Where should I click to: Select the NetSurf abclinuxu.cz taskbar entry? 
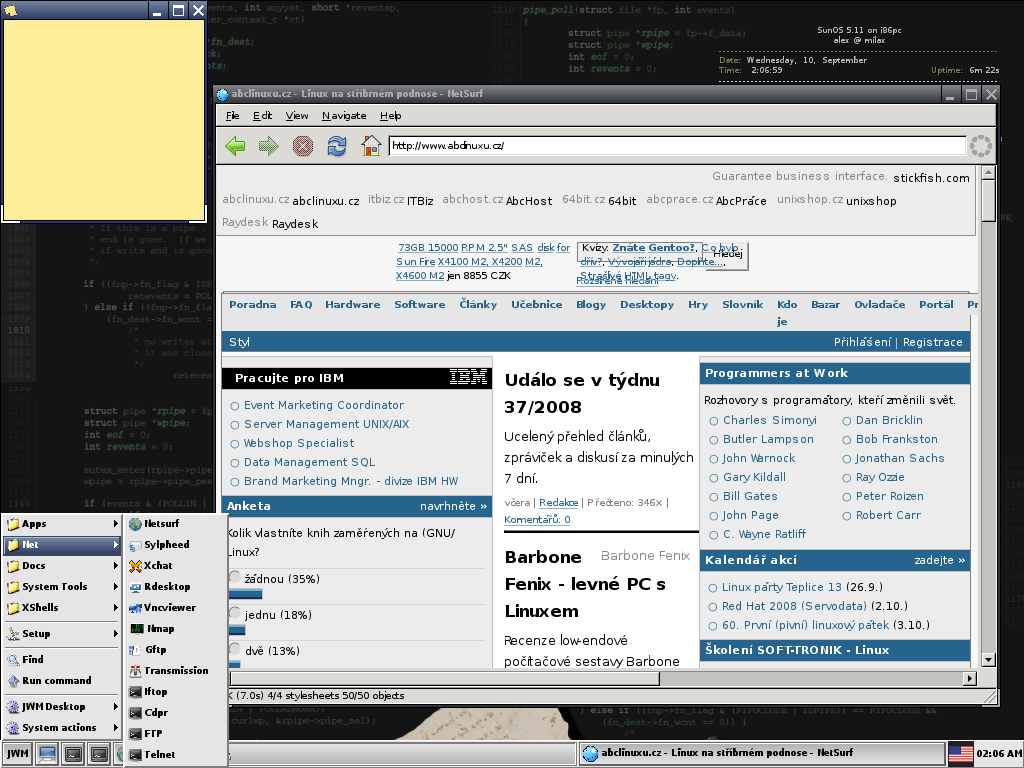click(x=761, y=753)
